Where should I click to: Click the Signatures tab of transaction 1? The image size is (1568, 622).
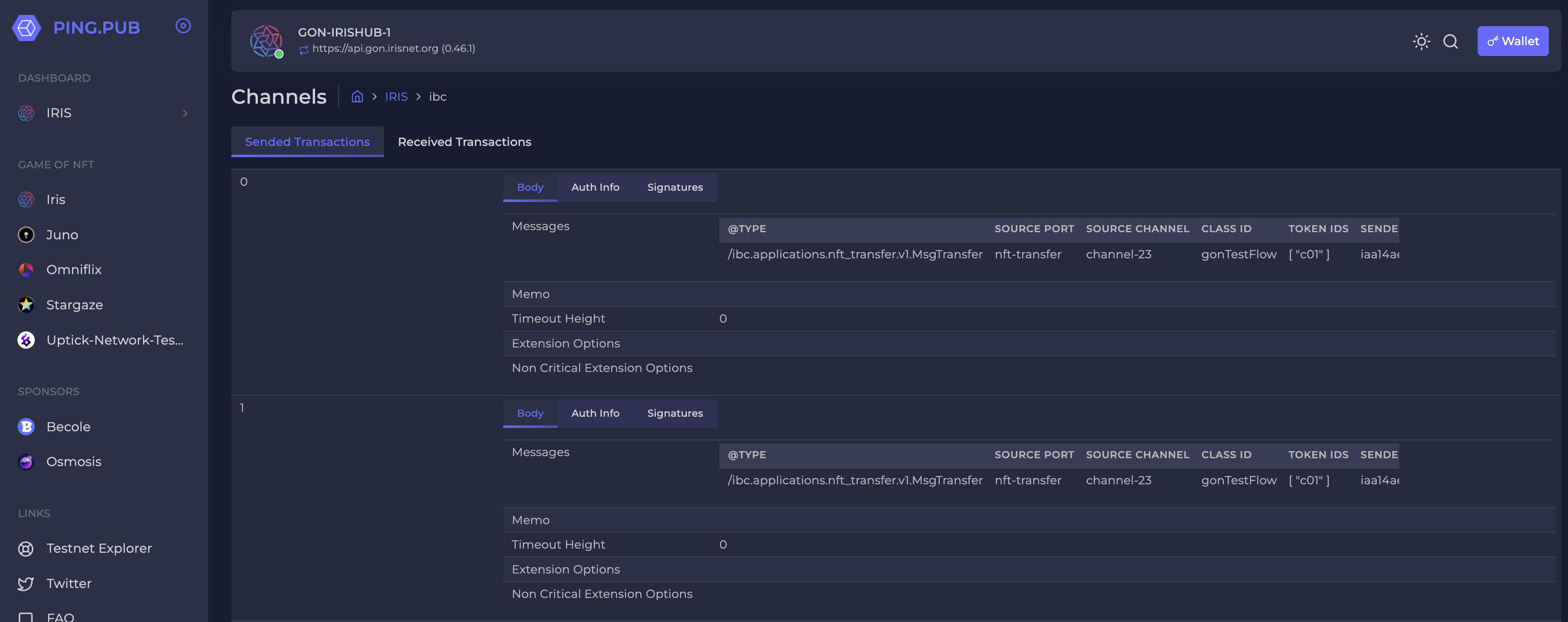click(x=675, y=413)
